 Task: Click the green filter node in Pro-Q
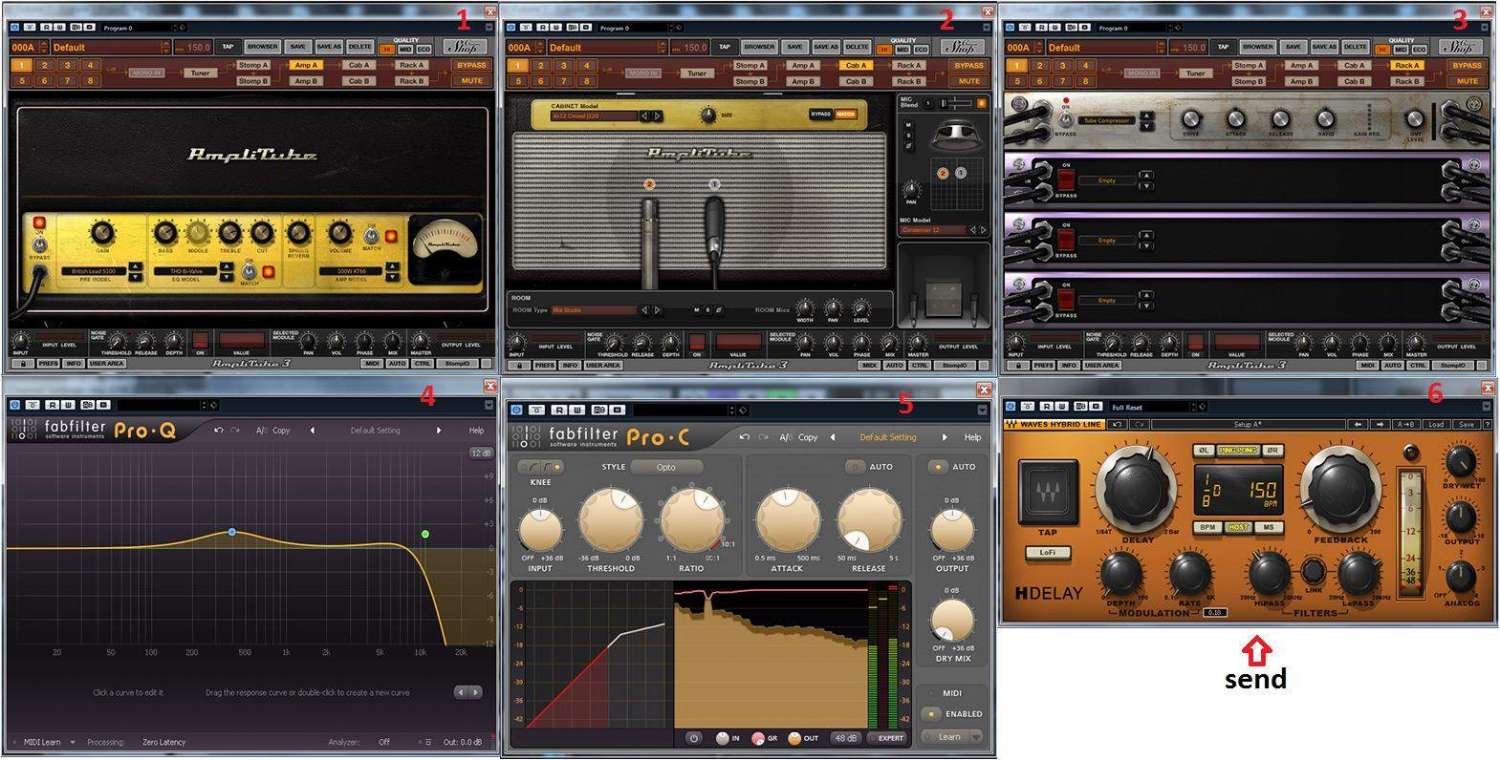tap(425, 534)
